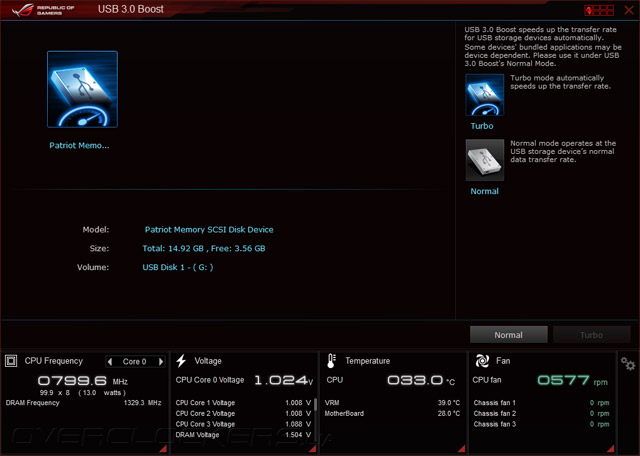Expand the Temperature panel corner triangle
640x456 pixels.
[462, 449]
